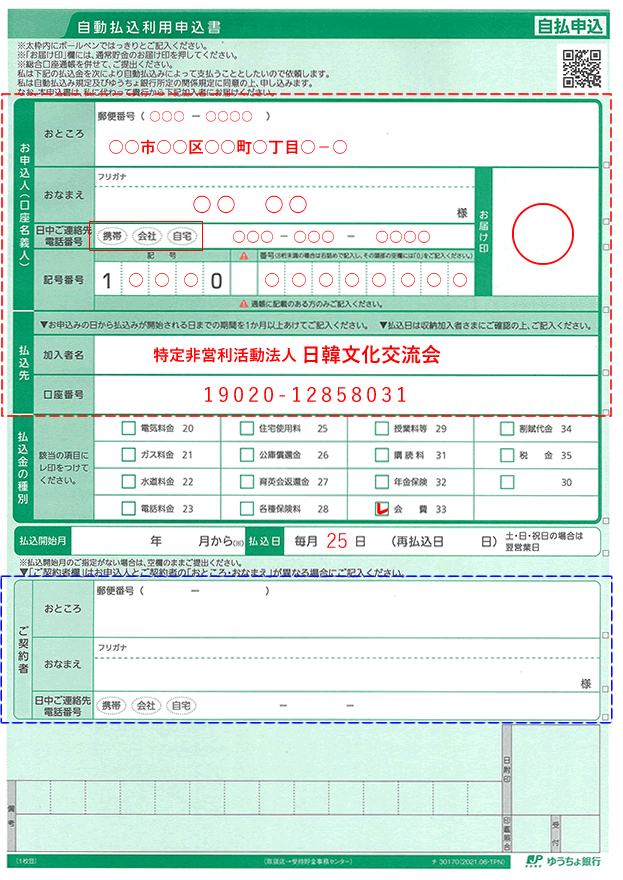The image size is (623, 880).
Task: Click the 自払申込 label box
Action: (570, 26)
